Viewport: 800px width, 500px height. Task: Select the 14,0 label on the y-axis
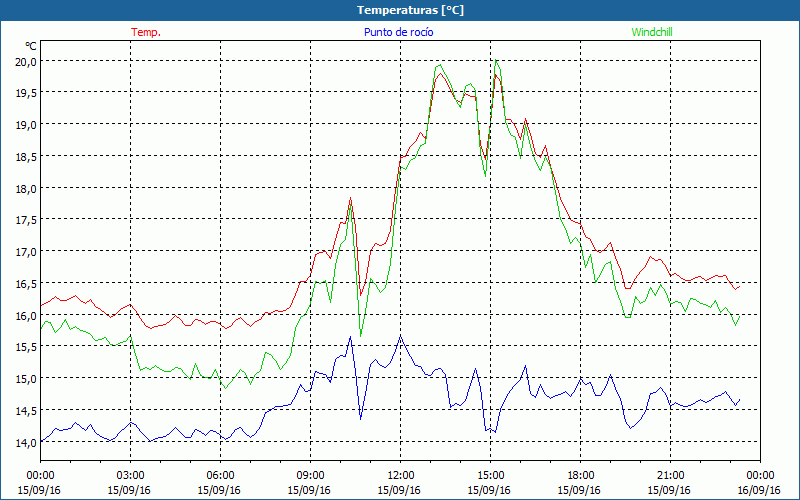[x=24, y=442]
